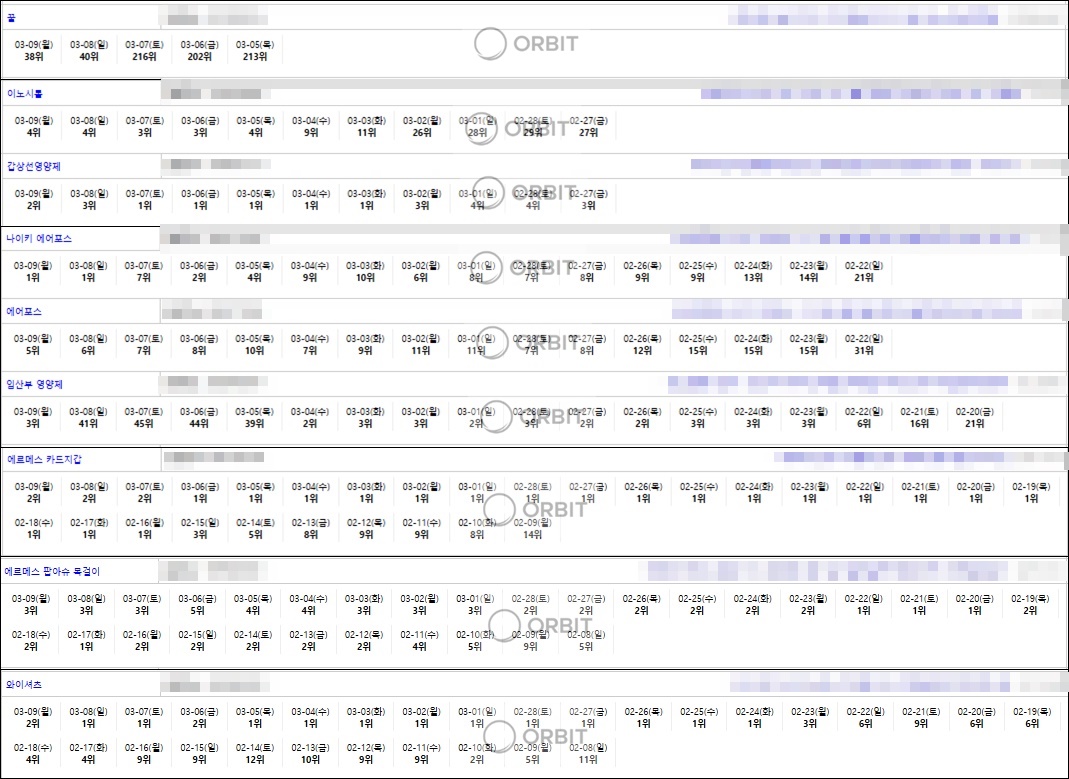The width and height of the screenshot is (1069, 779).
Task: Select 와이셔츠's 02-08 cell showing 11위
Action: tap(586, 753)
